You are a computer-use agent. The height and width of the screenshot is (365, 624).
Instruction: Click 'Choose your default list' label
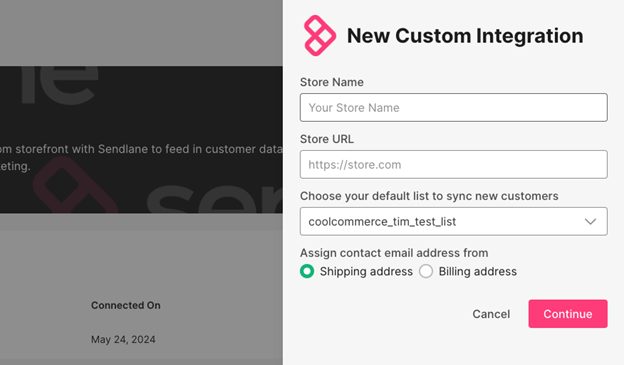429,196
